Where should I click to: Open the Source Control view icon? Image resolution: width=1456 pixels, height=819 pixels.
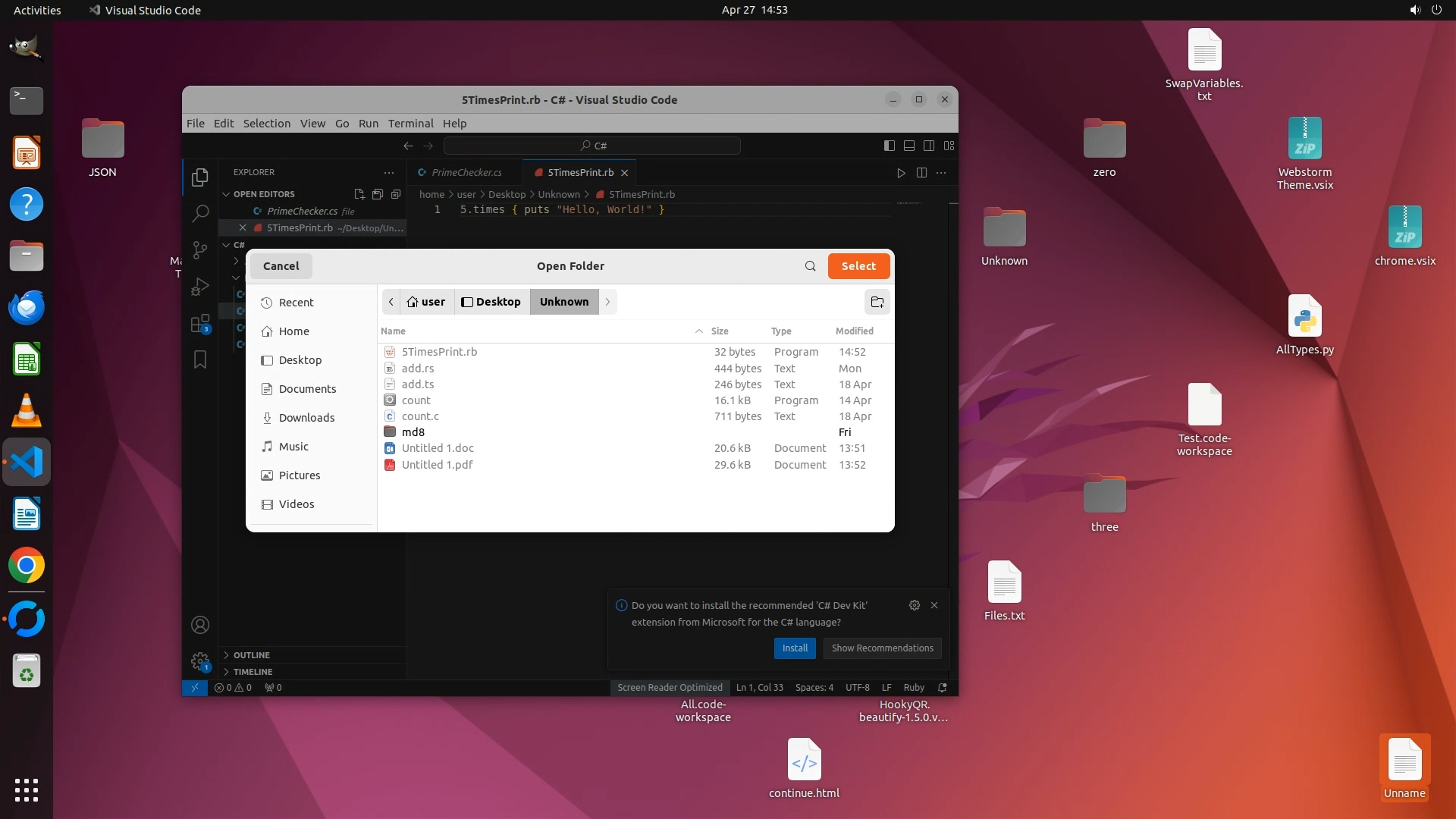(200, 249)
